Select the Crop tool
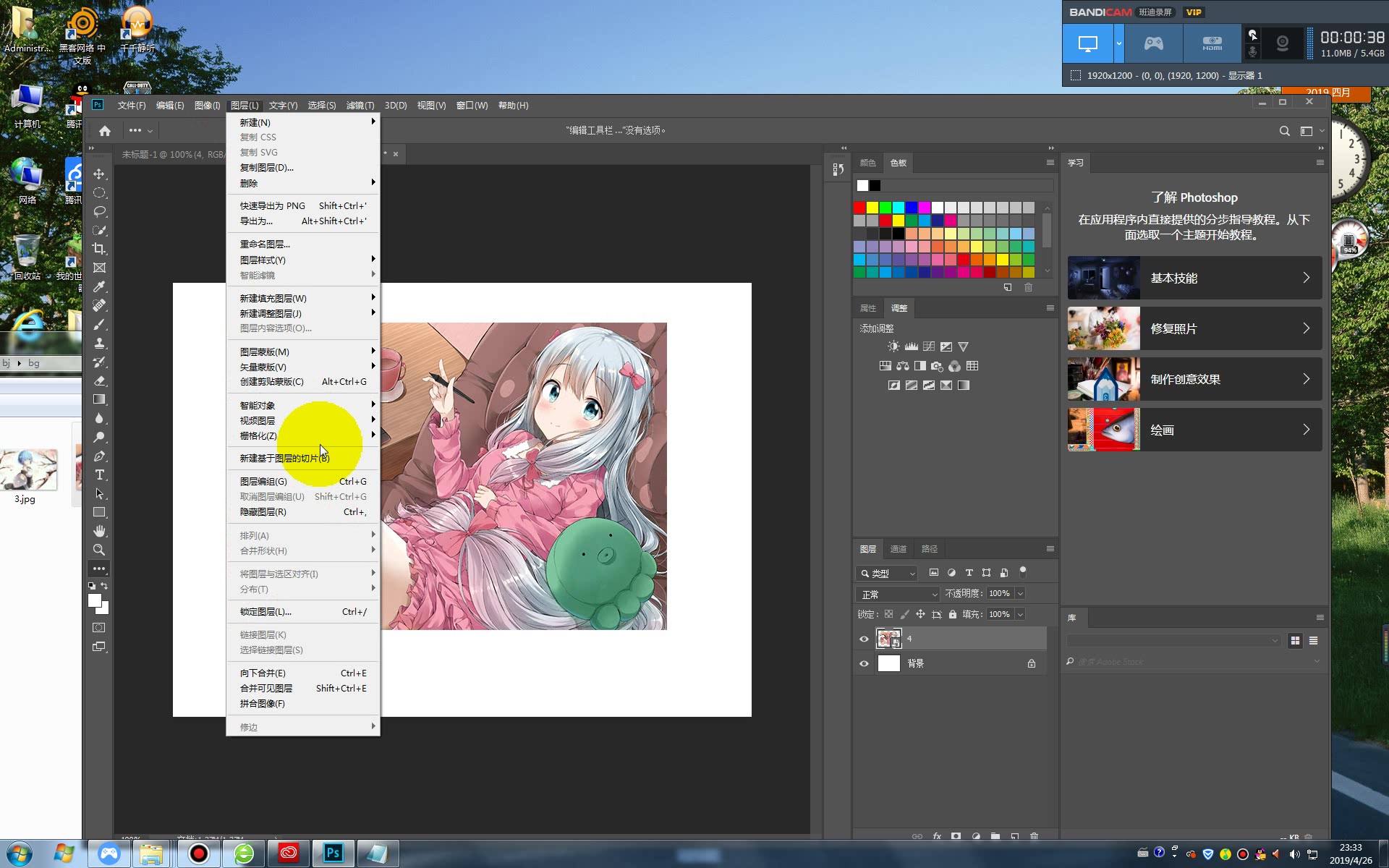This screenshot has width=1389, height=868. (x=99, y=249)
